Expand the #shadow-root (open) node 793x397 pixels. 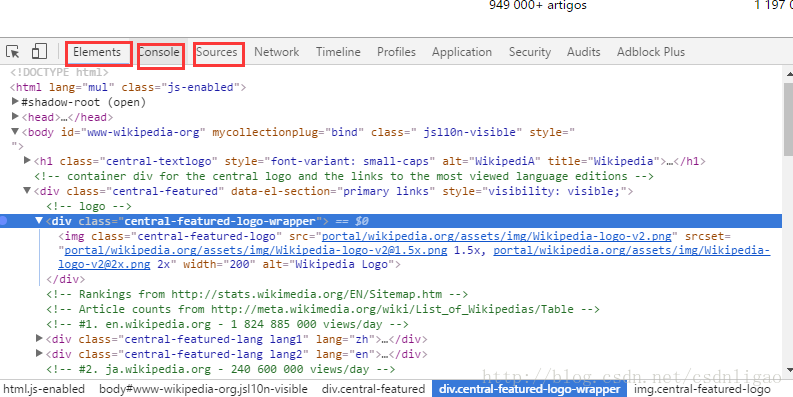pos(16,102)
